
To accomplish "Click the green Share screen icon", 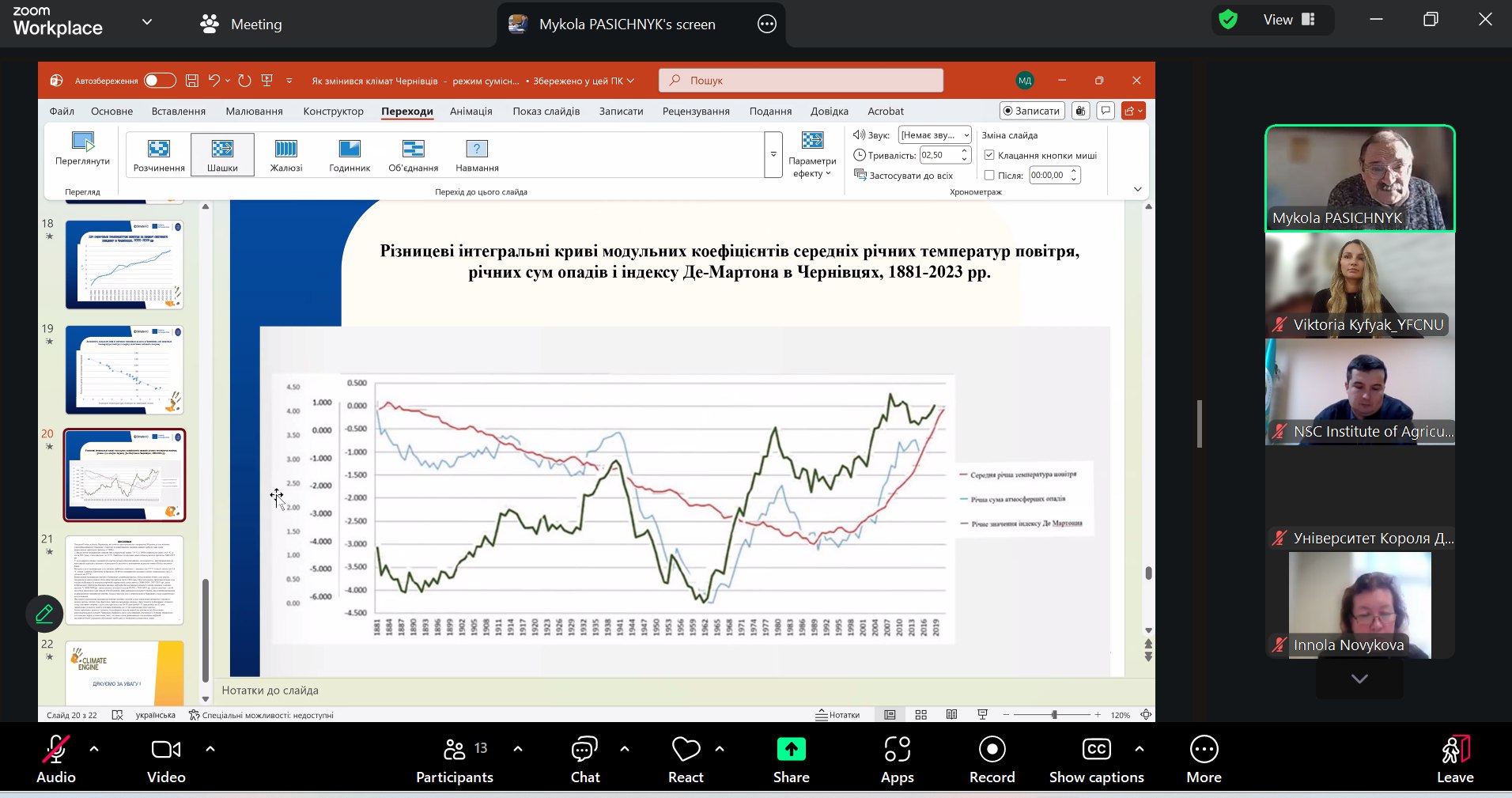I will click(x=791, y=749).
